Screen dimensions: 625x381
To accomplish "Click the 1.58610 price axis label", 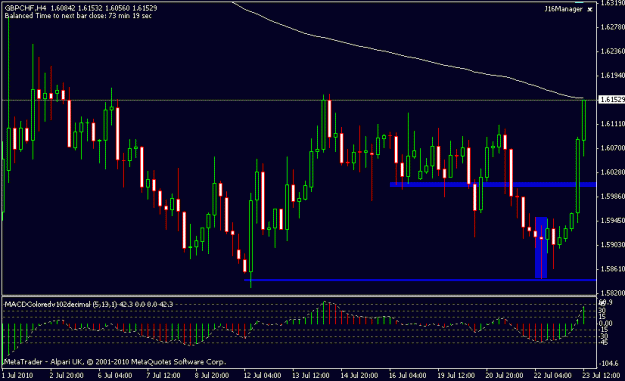I will point(612,269).
